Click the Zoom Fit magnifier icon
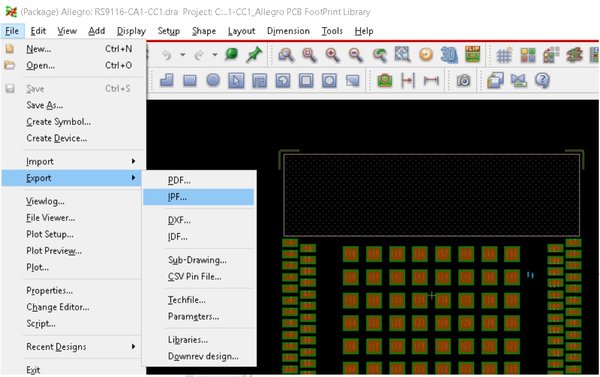This screenshot has height=377, width=600. pos(309,55)
